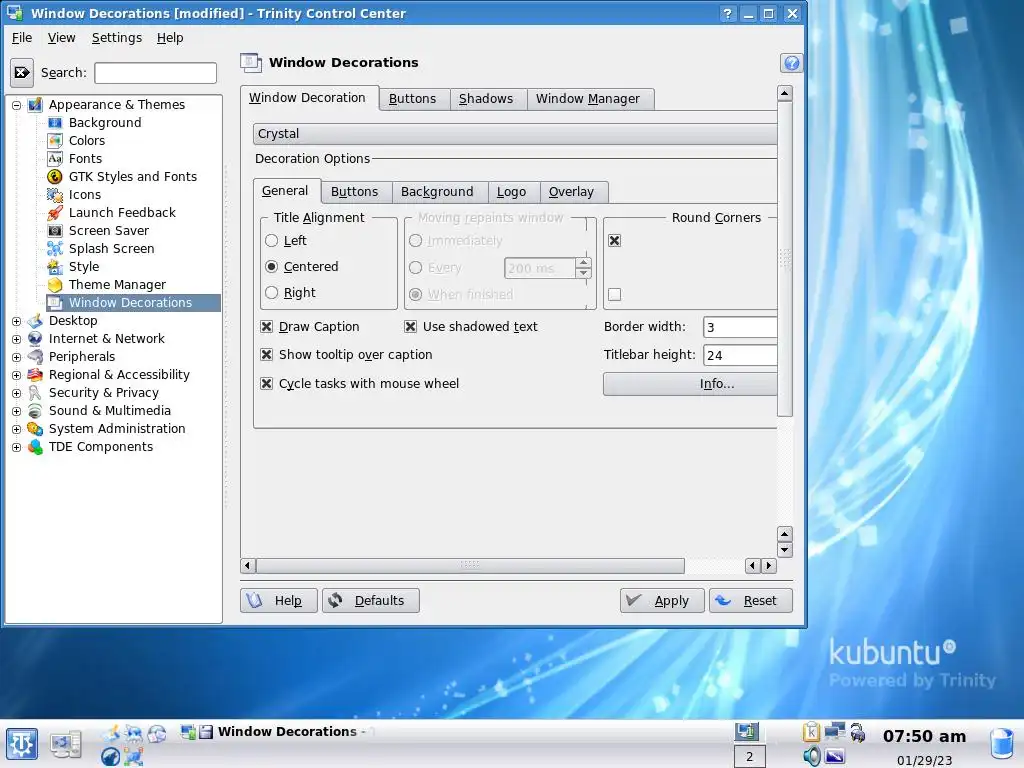Expand the Desktop category
The width and height of the screenshot is (1024, 768).
[x=16, y=321]
